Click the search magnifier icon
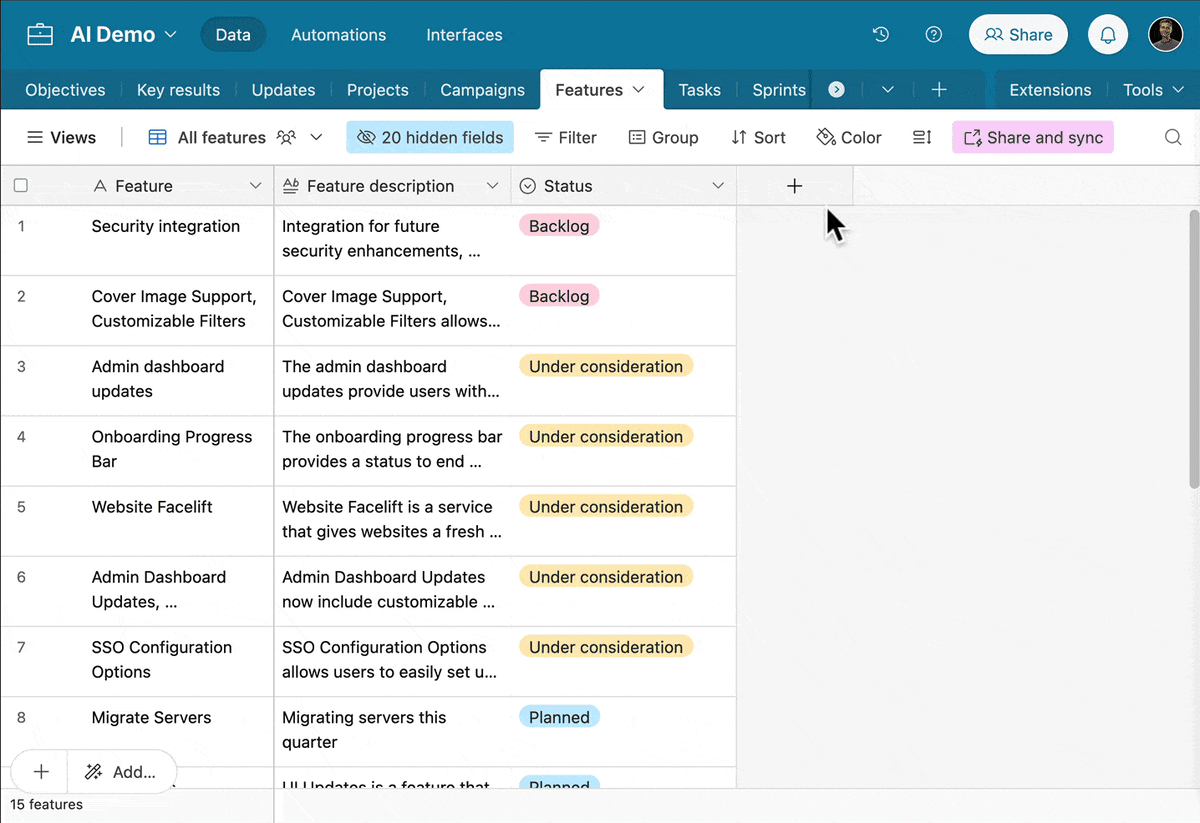Viewport: 1200px width, 823px height. [x=1172, y=137]
